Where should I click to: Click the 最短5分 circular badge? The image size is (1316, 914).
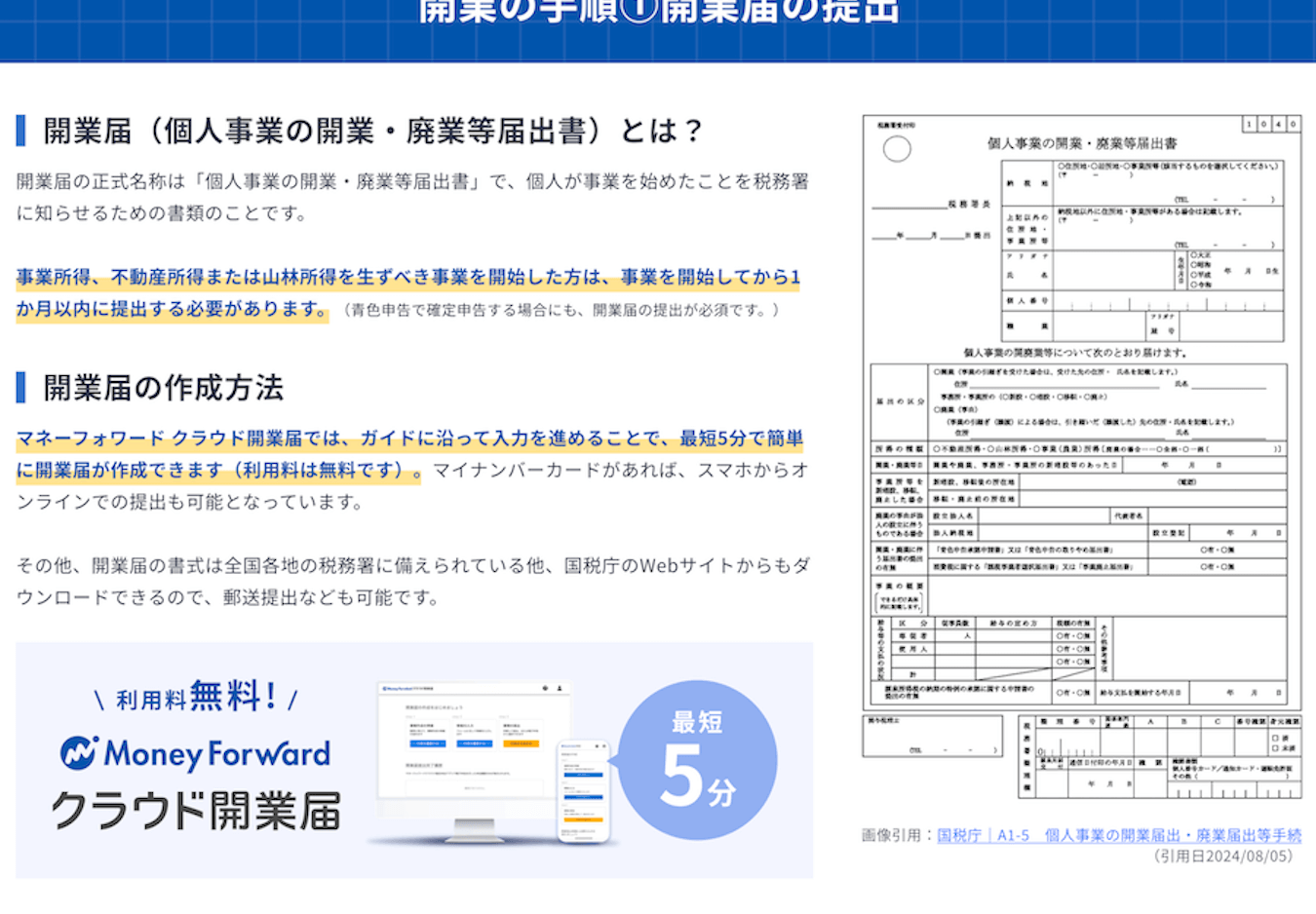click(x=698, y=760)
